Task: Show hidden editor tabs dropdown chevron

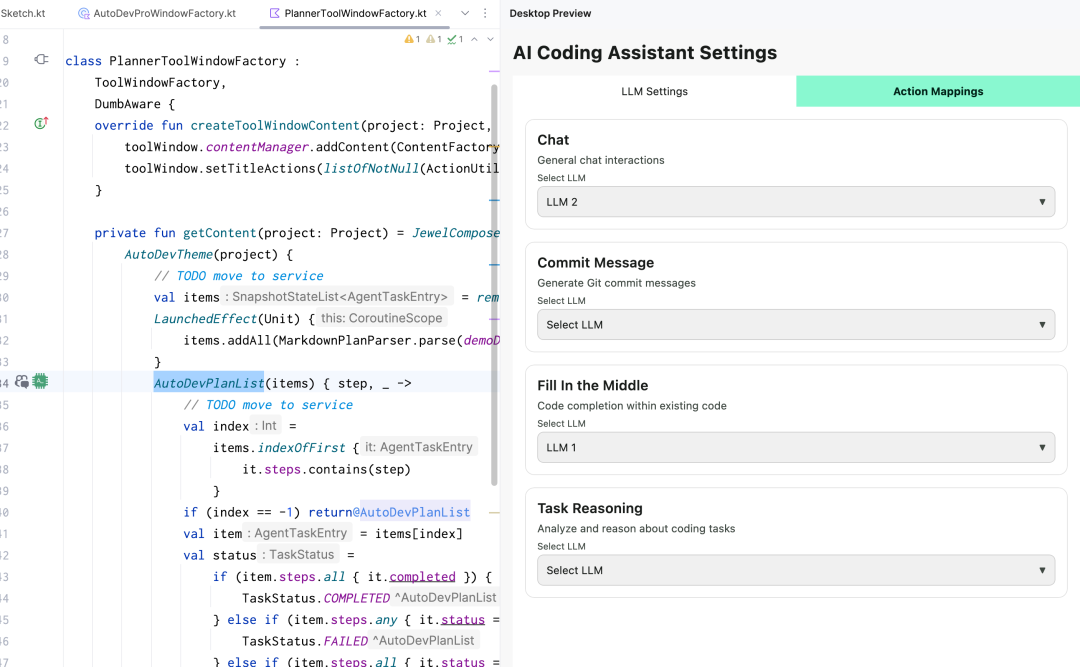Action: click(465, 13)
